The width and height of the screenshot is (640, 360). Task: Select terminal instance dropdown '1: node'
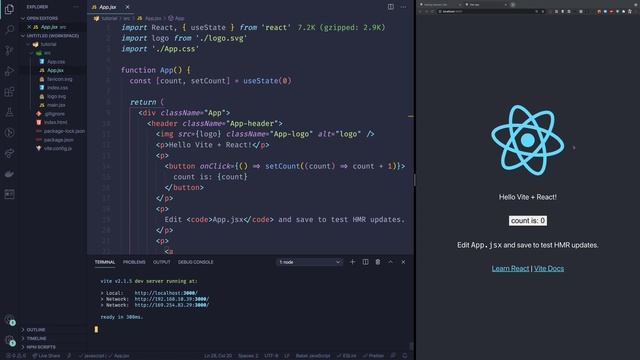pos(310,262)
